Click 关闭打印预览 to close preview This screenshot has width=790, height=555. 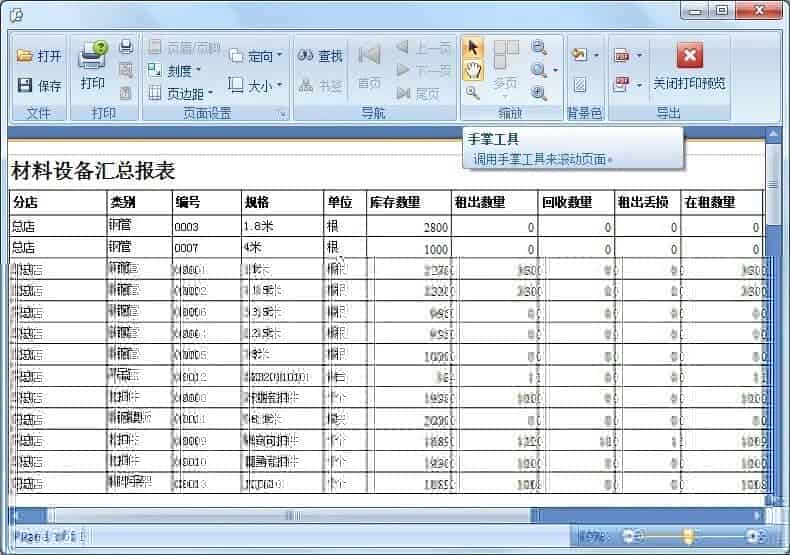coord(689,66)
